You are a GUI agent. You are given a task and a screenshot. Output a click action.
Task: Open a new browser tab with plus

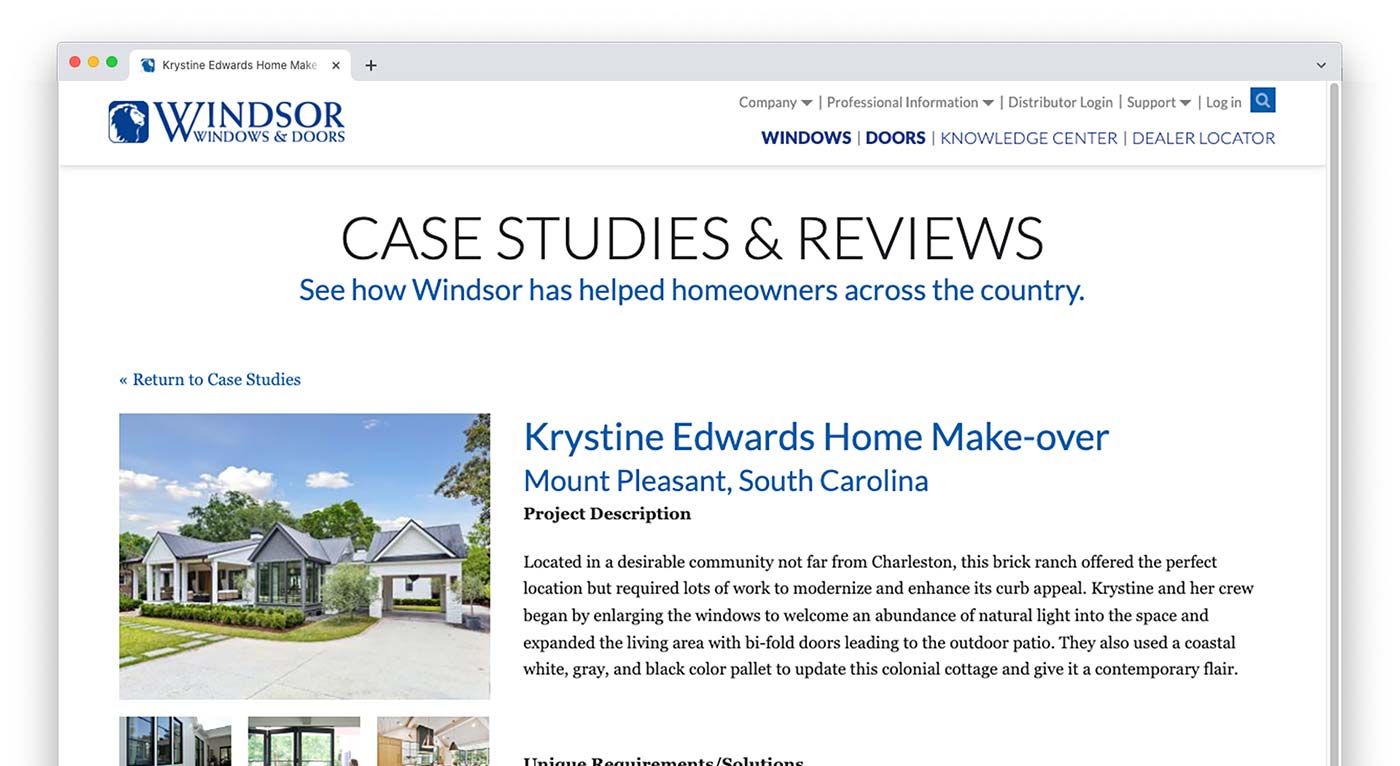371,65
